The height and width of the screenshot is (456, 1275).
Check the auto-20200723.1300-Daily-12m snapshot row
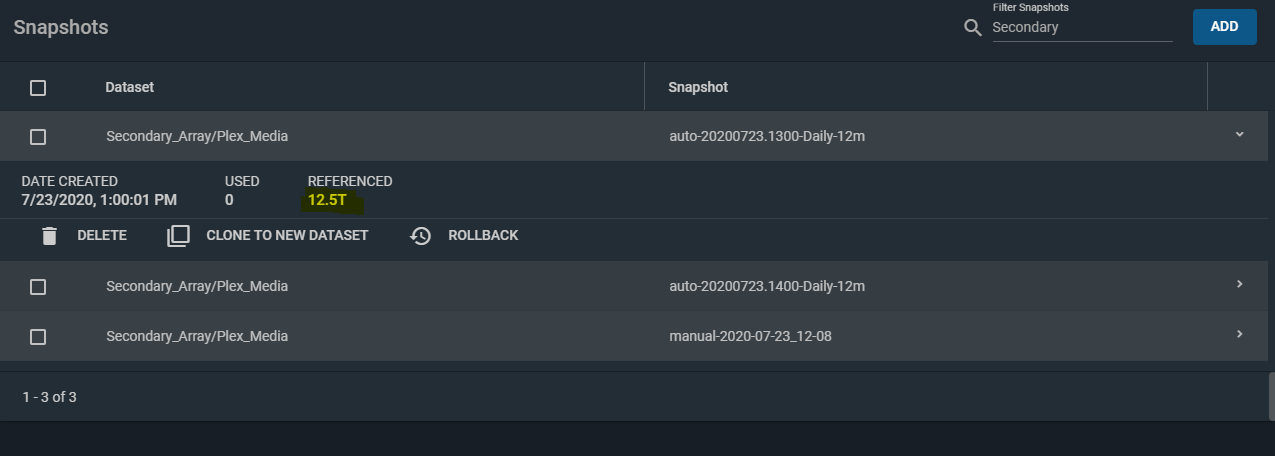pos(38,137)
